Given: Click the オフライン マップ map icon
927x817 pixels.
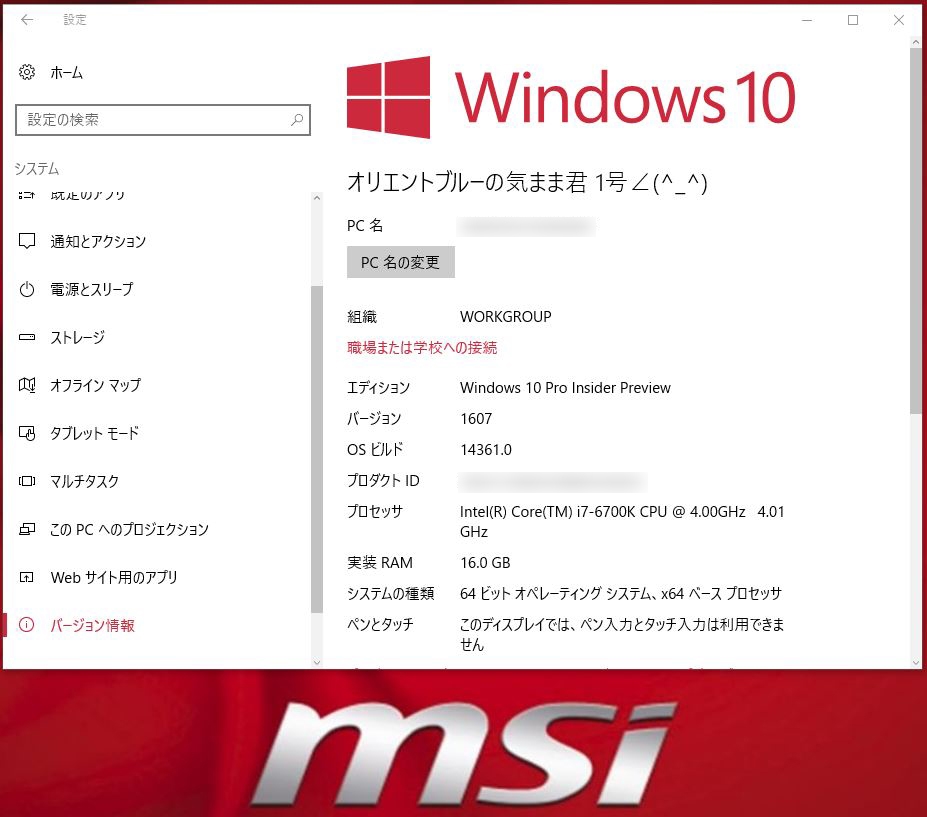Looking at the screenshot, I should (27, 385).
